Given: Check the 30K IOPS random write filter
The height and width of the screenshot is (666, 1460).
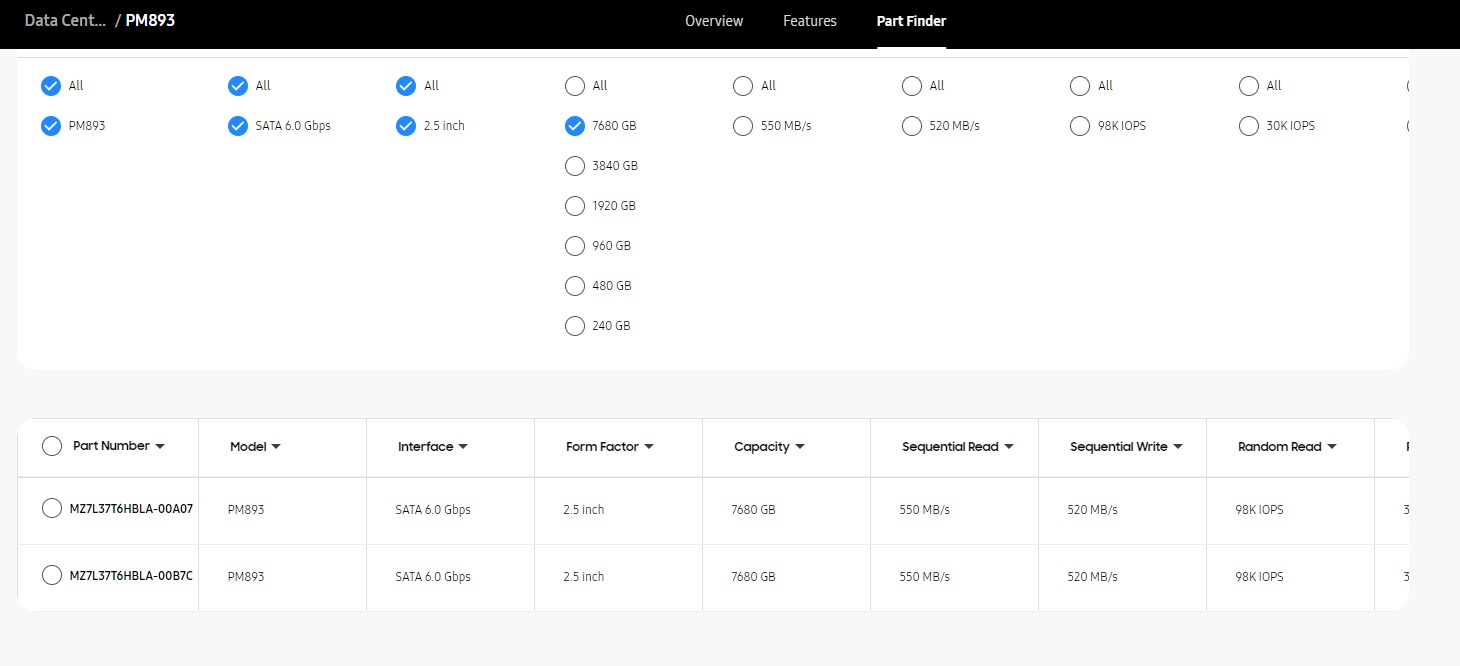Looking at the screenshot, I should pyautogui.click(x=1249, y=126).
